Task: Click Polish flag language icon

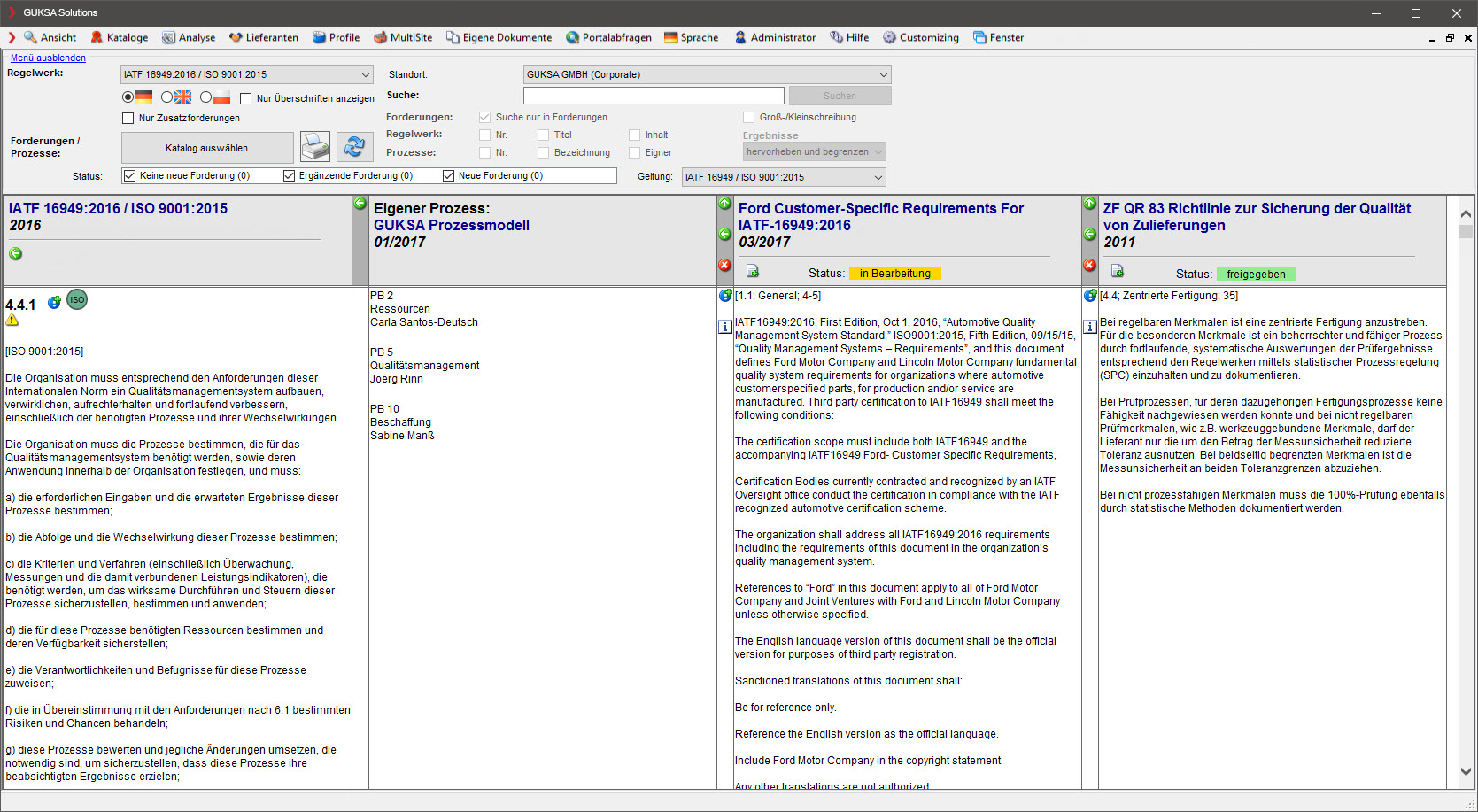Action: [x=221, y=97]
